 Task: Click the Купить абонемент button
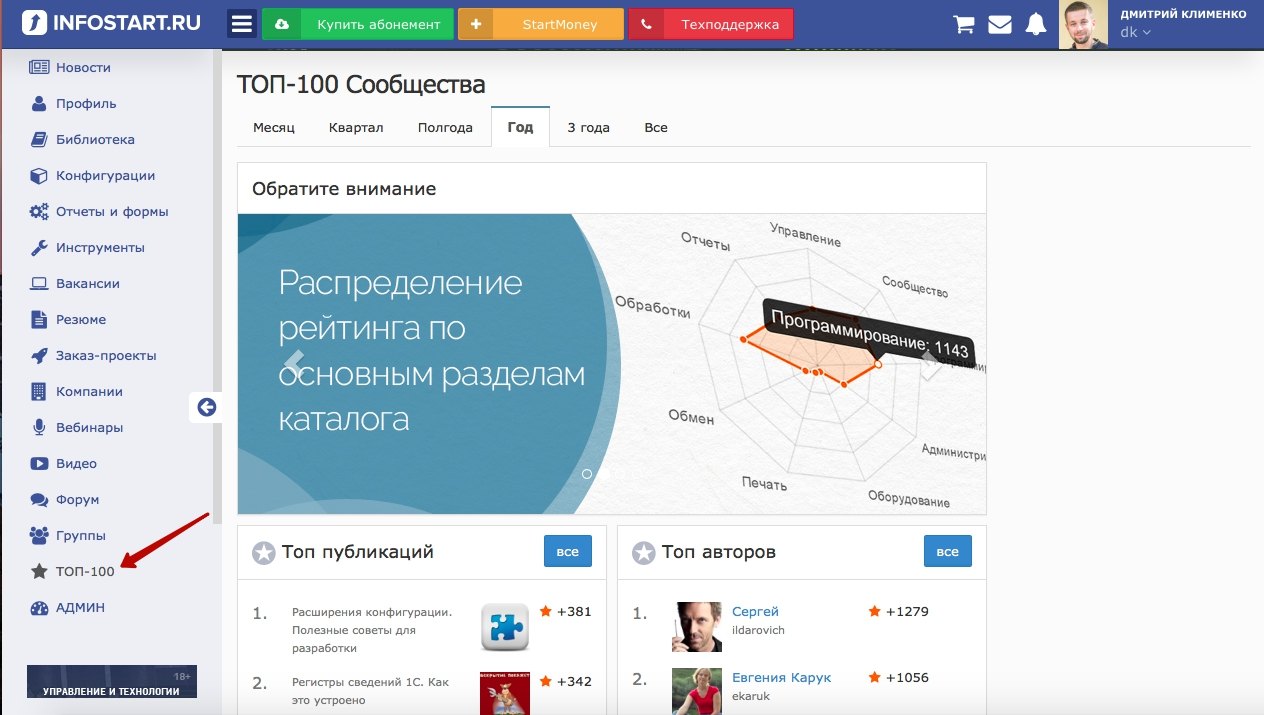[358, 24]
